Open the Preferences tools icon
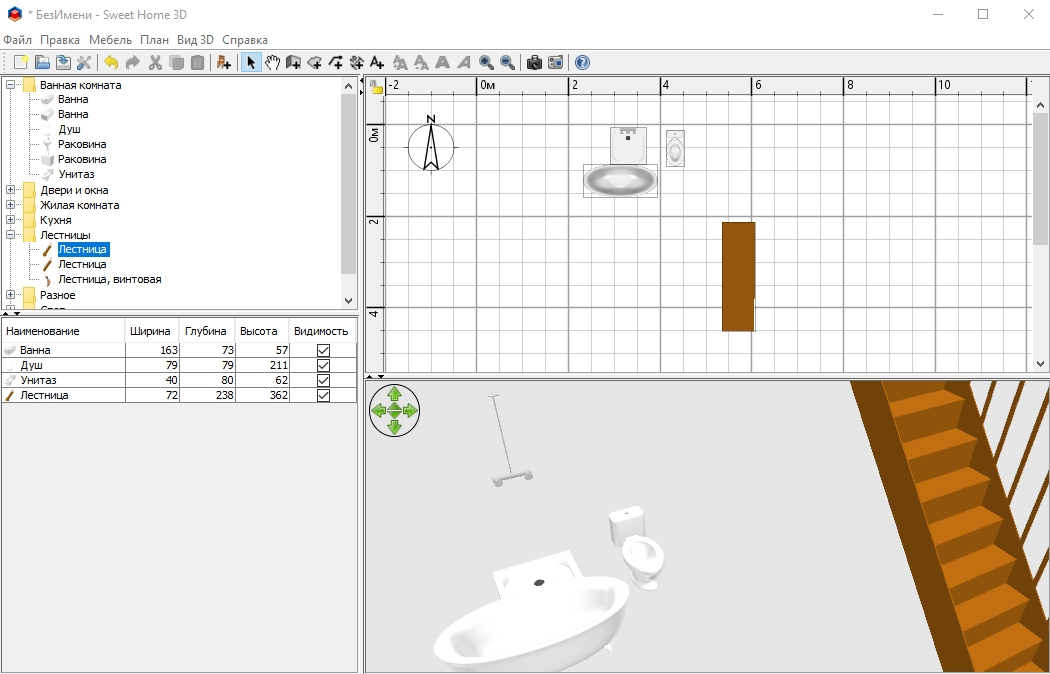Viewport: 1050px width, 674px height. point(84,63)
